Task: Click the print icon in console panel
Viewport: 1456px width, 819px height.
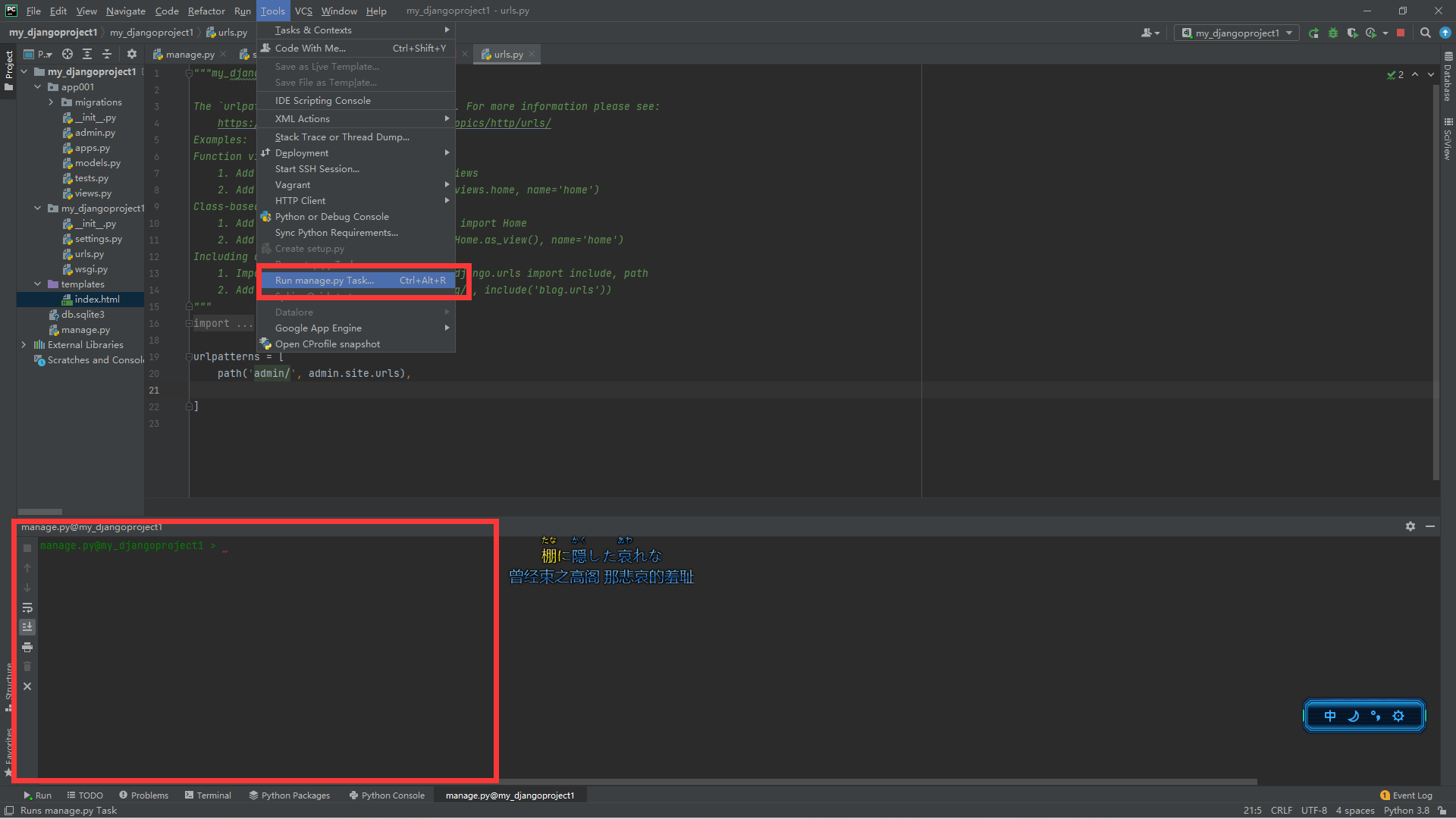Action: (x=27, y=647)
